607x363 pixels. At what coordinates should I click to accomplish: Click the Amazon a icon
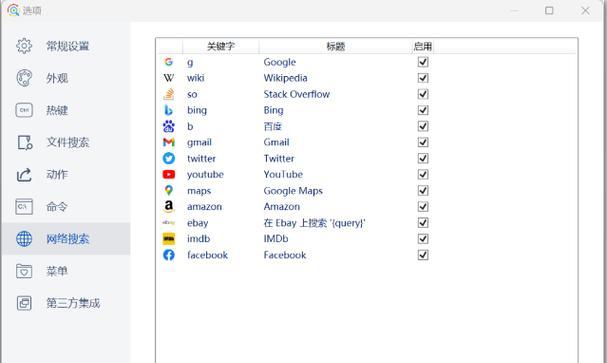click(x=168, y=207)
